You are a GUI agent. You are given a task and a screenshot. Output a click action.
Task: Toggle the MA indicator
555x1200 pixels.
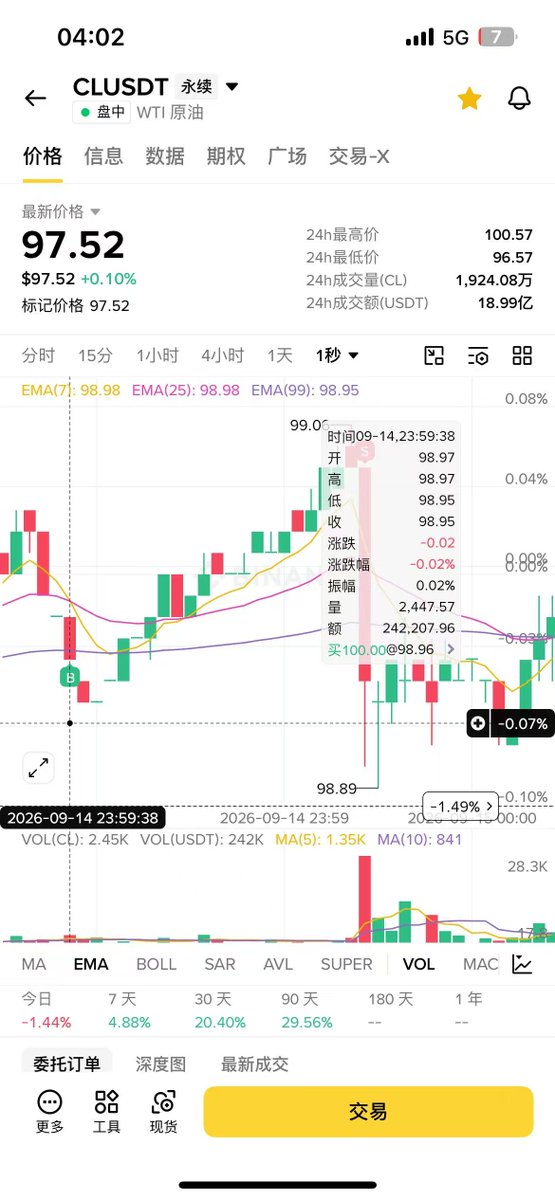pos(34,964)
